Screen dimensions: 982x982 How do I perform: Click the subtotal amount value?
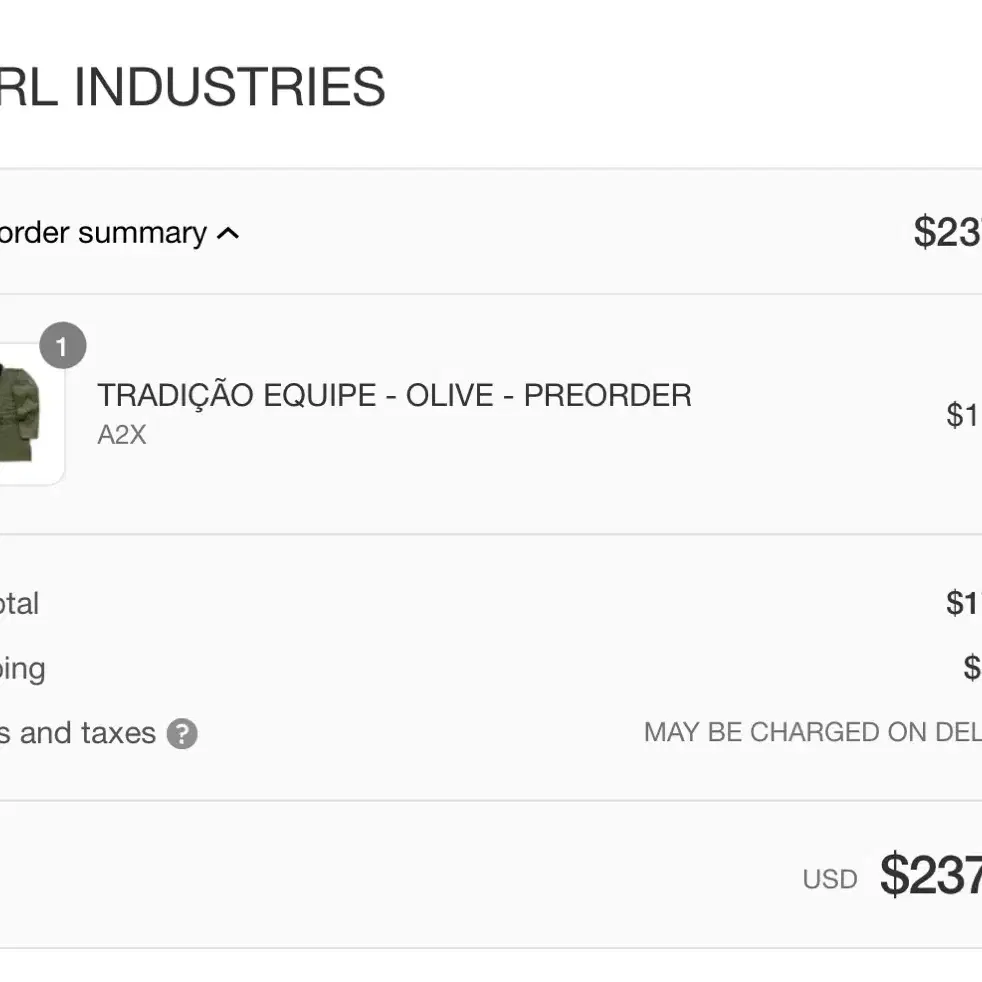click(964, 603)
